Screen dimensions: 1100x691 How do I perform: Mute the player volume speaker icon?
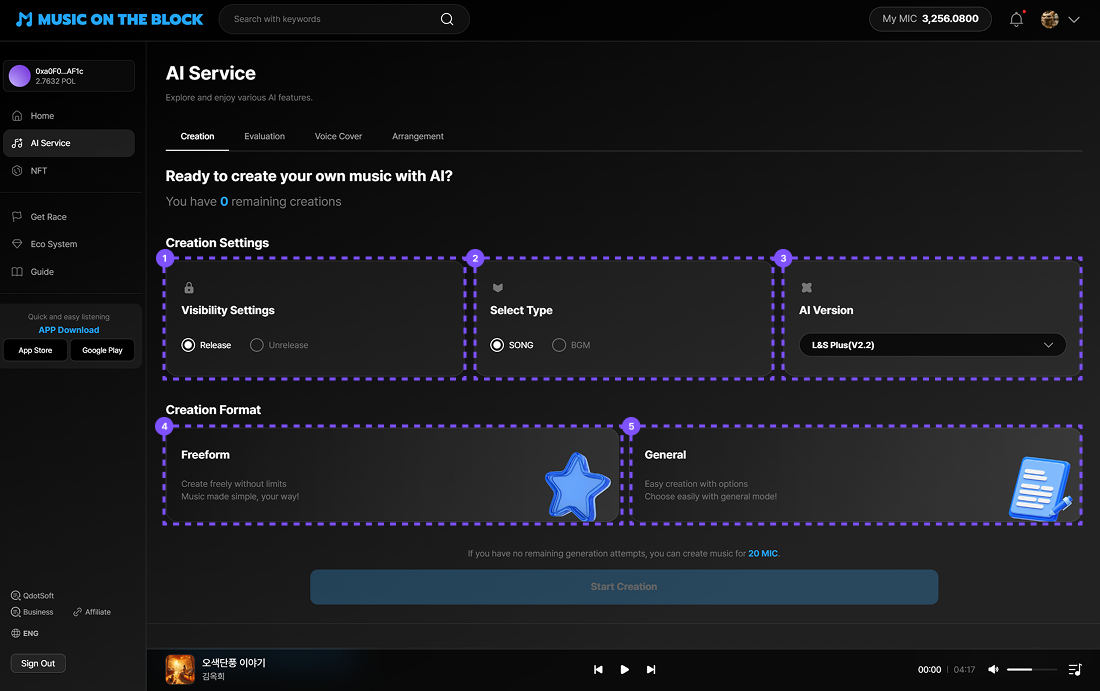tap(993, 669)
